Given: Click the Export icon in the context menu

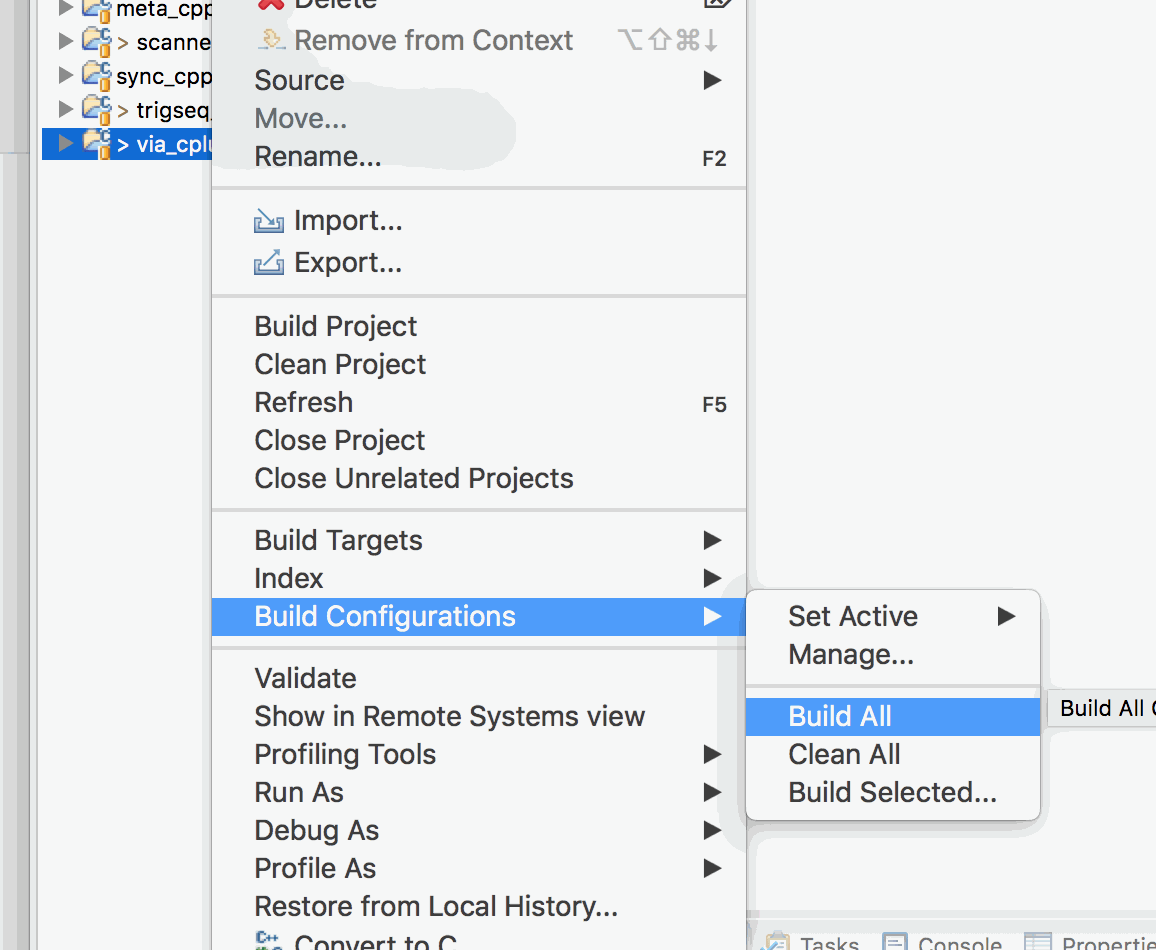Looking at the screenshot, I should (x=268, y=262).
